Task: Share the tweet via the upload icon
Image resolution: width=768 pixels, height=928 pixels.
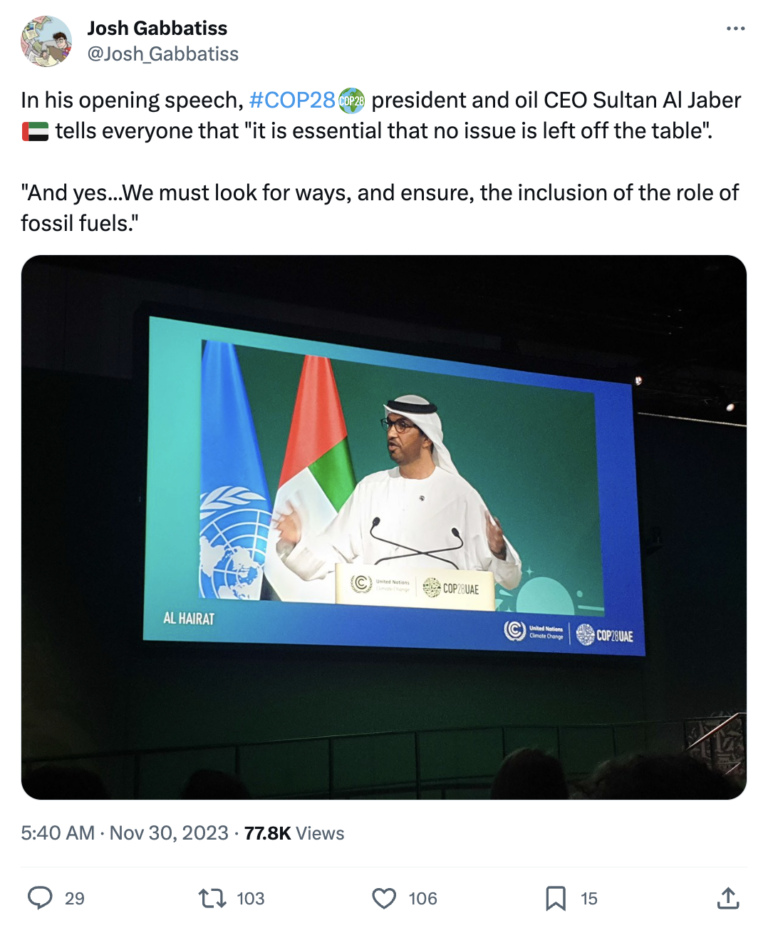Action: pyautogui.click(x=727, y=899)
